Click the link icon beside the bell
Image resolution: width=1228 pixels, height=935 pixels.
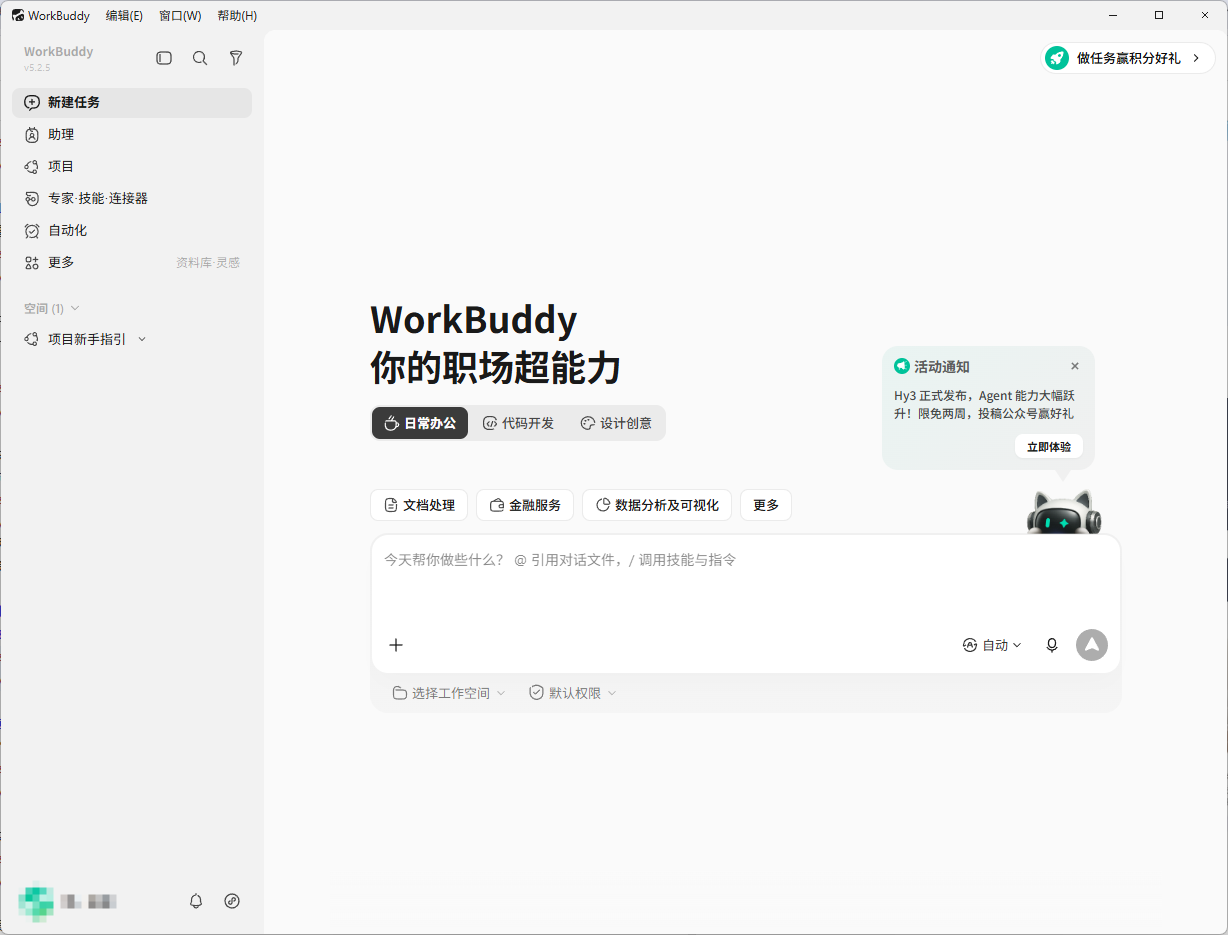(232, 901)
